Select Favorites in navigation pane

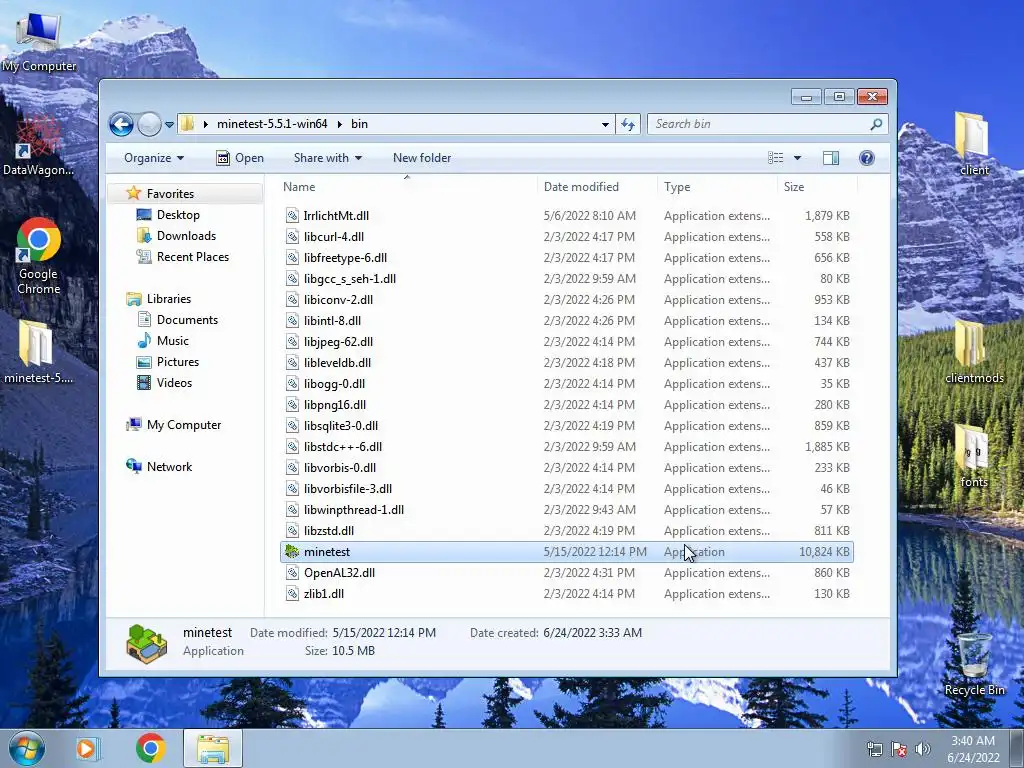pyautogui.click(x=170, y=194)
